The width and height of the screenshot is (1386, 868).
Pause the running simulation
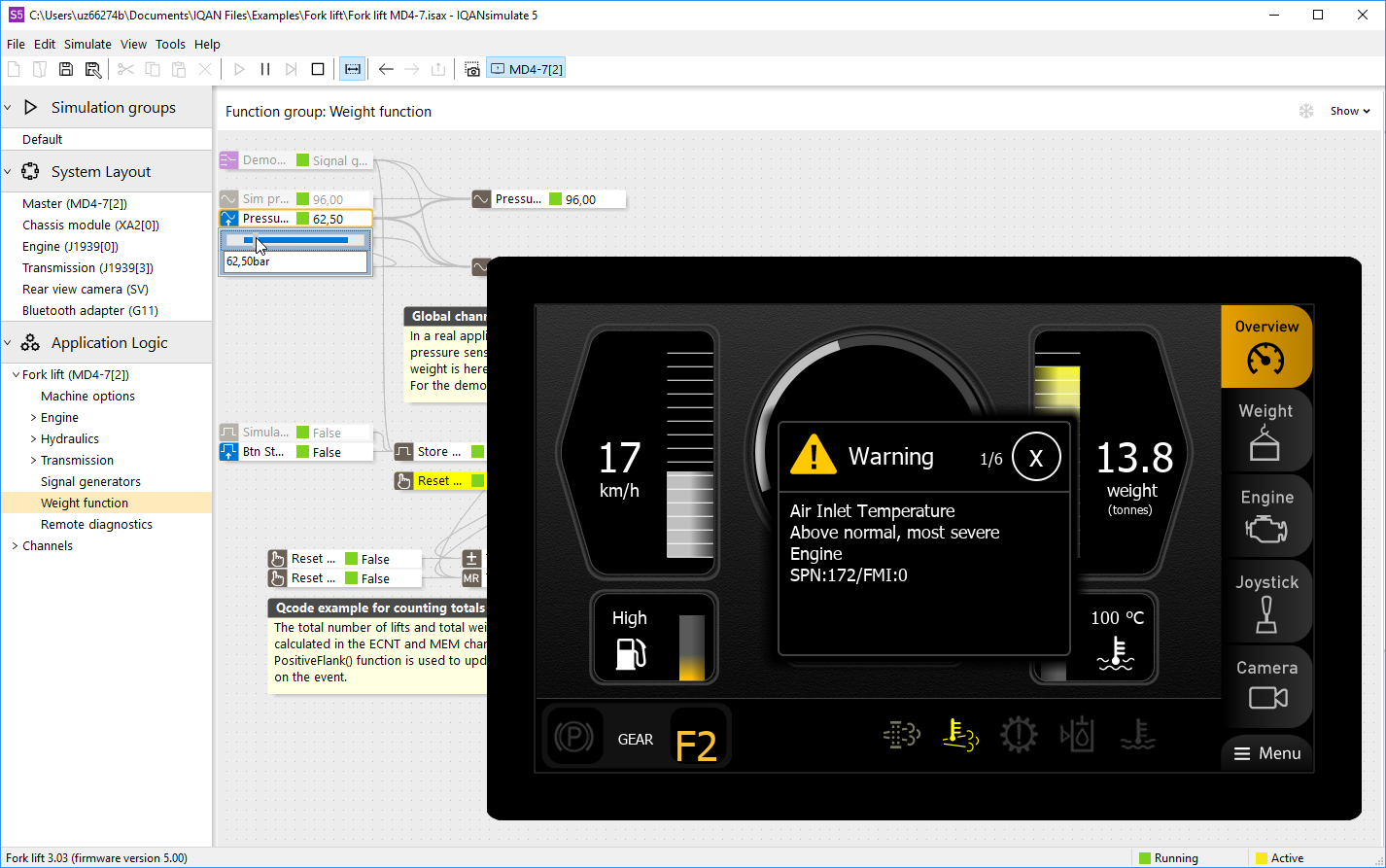pyautogui.click(x=265, y=69)
